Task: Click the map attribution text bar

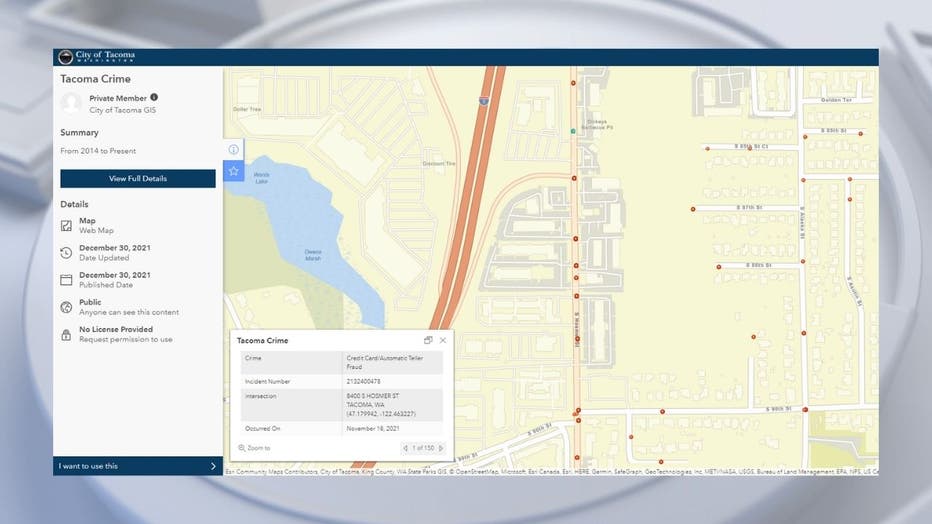Action: click(551, 472)
